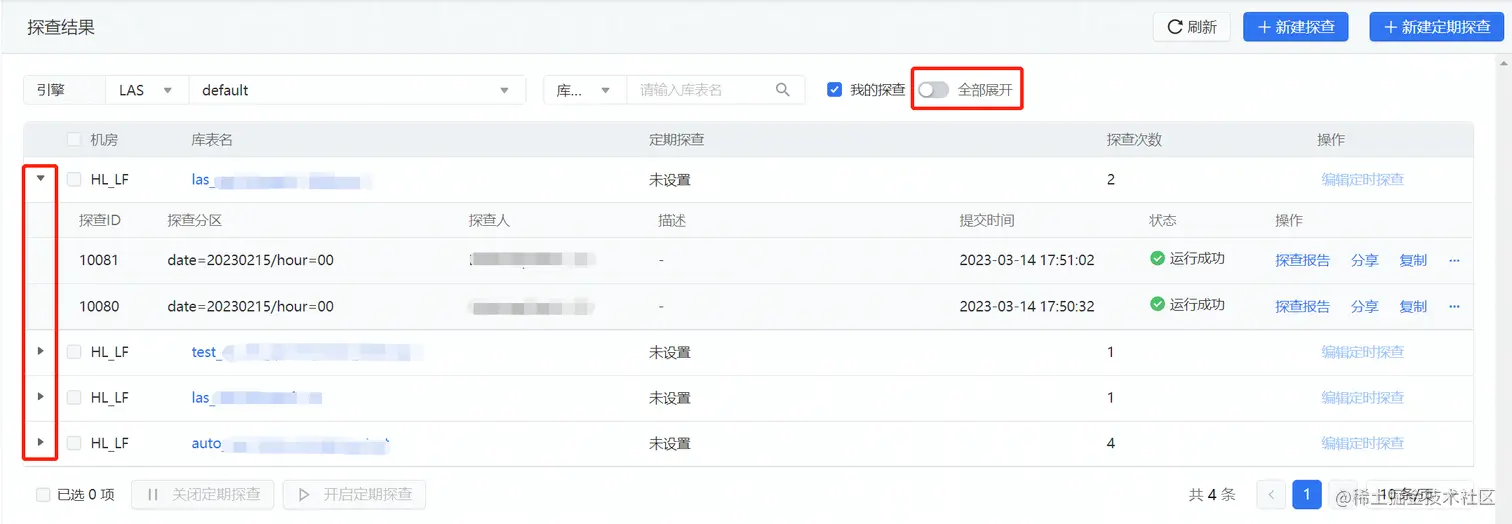This screenshot has width=1512, height=524.
Task: Click the 运行成功 status icon for 10081
Action: 1157,258
